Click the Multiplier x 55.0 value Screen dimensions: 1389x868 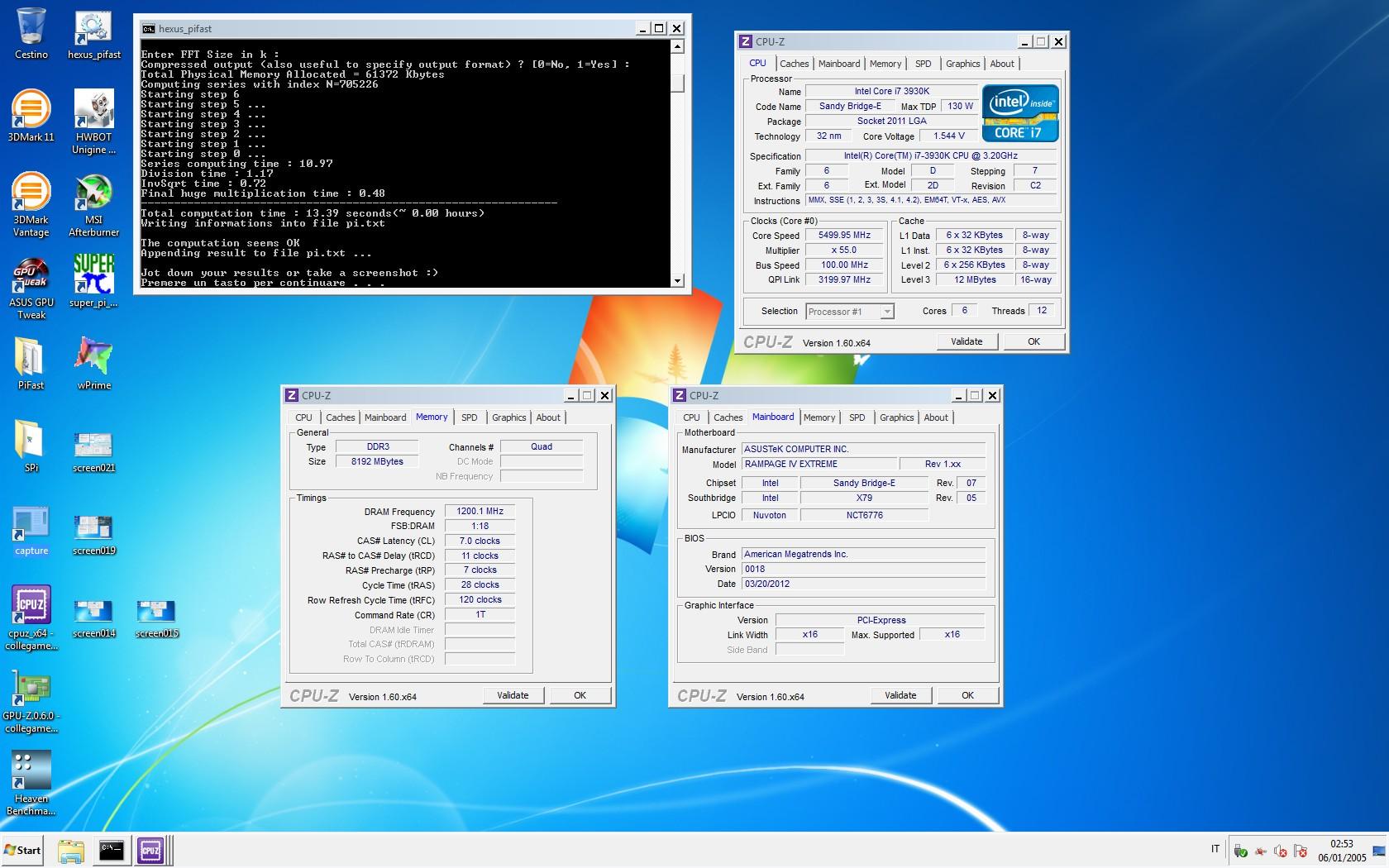[844, 250]
